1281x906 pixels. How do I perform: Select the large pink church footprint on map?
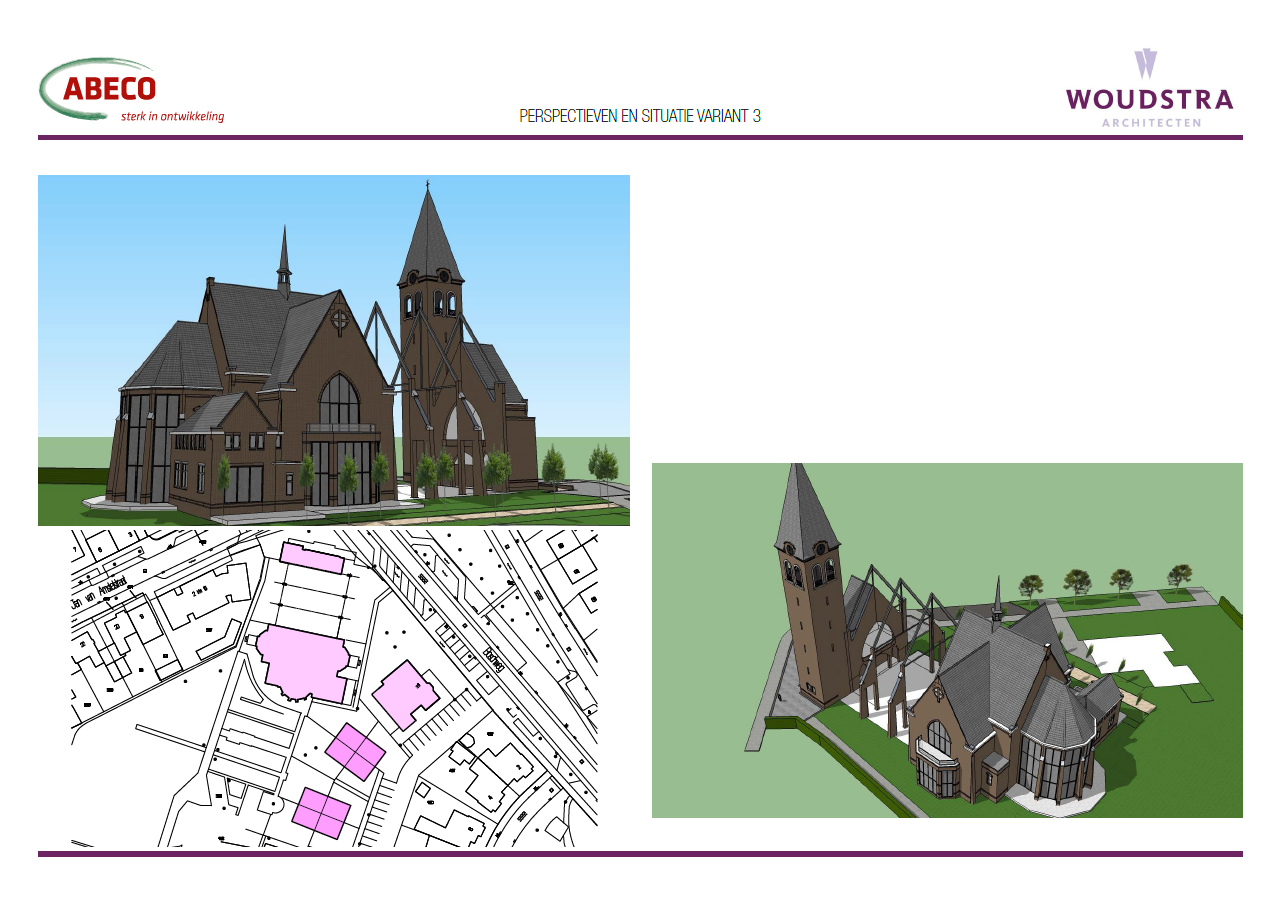tap(303, 661)
